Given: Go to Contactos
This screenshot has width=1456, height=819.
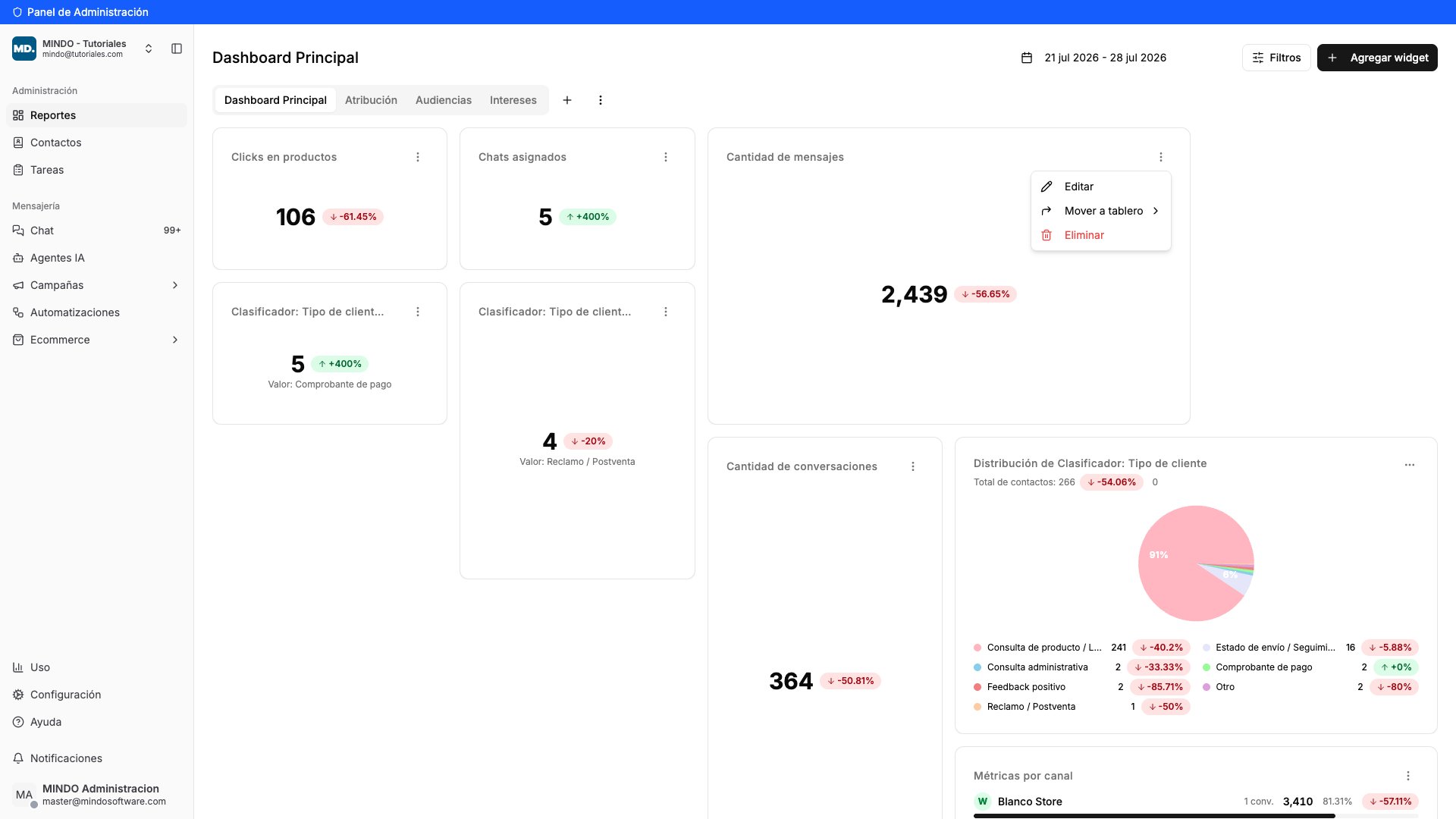Looking at the screenshot, I should click(x=96, y=143).
